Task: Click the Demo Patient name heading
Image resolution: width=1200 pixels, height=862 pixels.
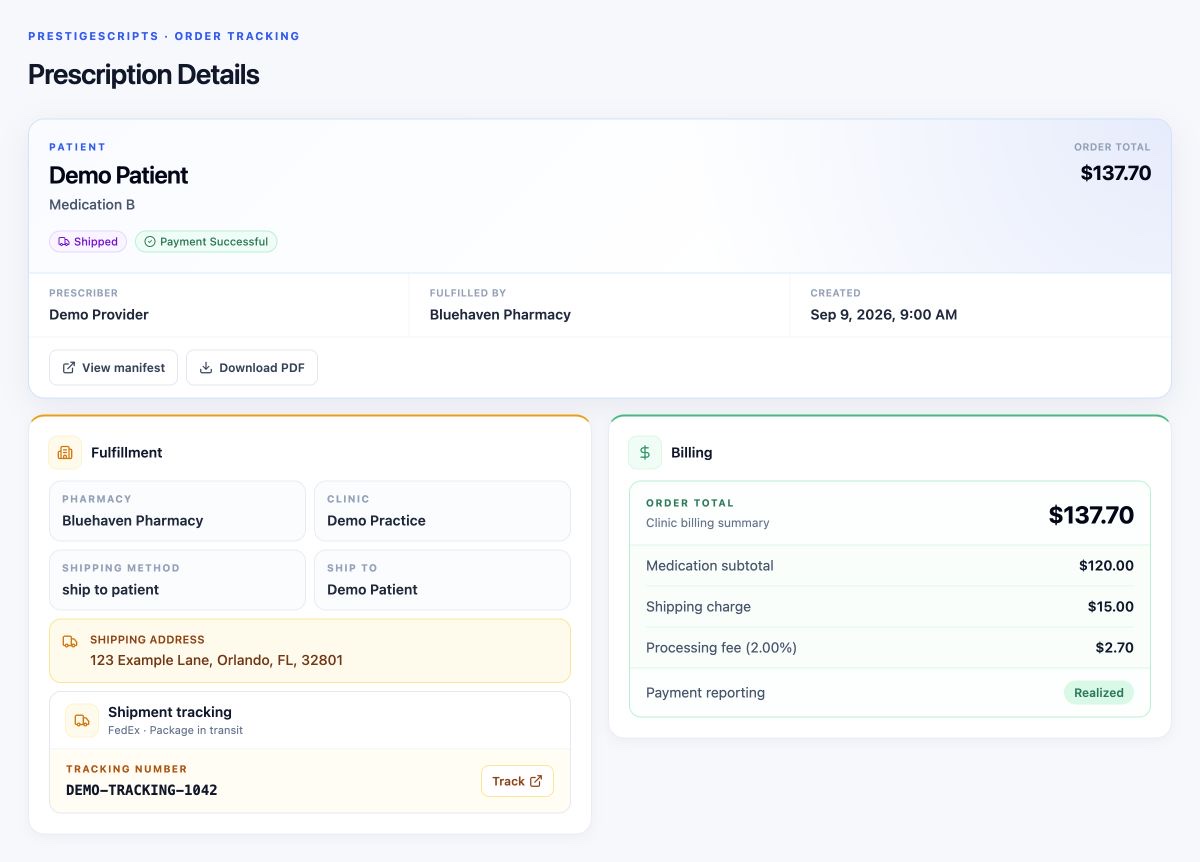Action: (x=119, y=175)
